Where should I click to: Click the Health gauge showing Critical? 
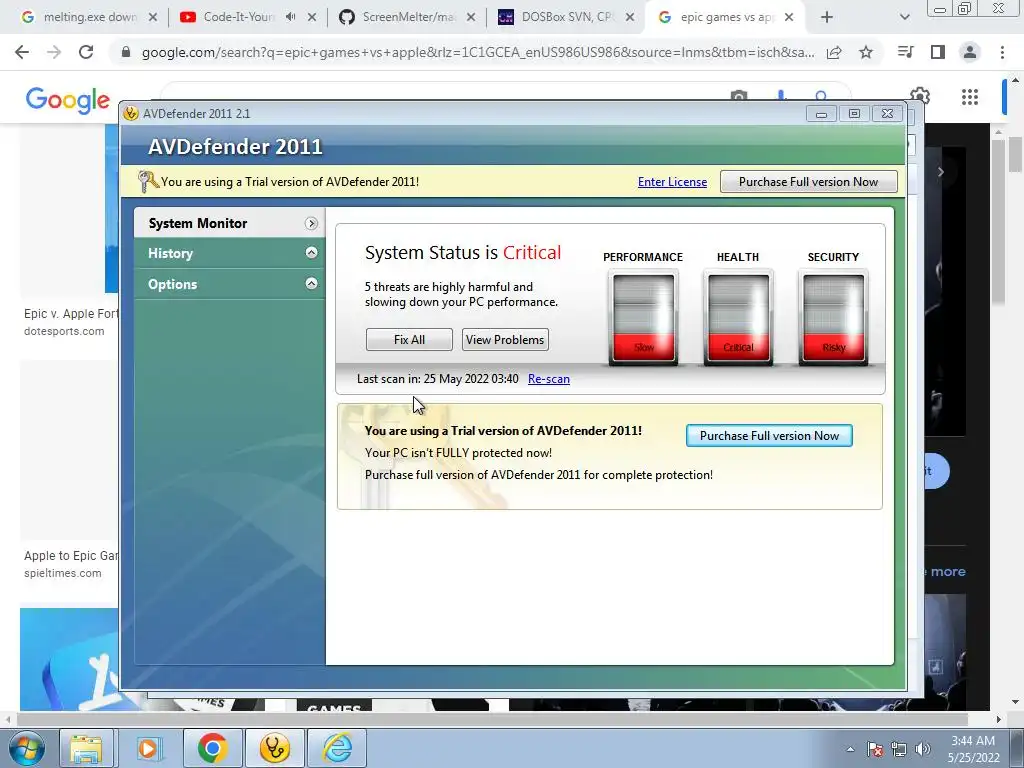click(x=738, y=317)
